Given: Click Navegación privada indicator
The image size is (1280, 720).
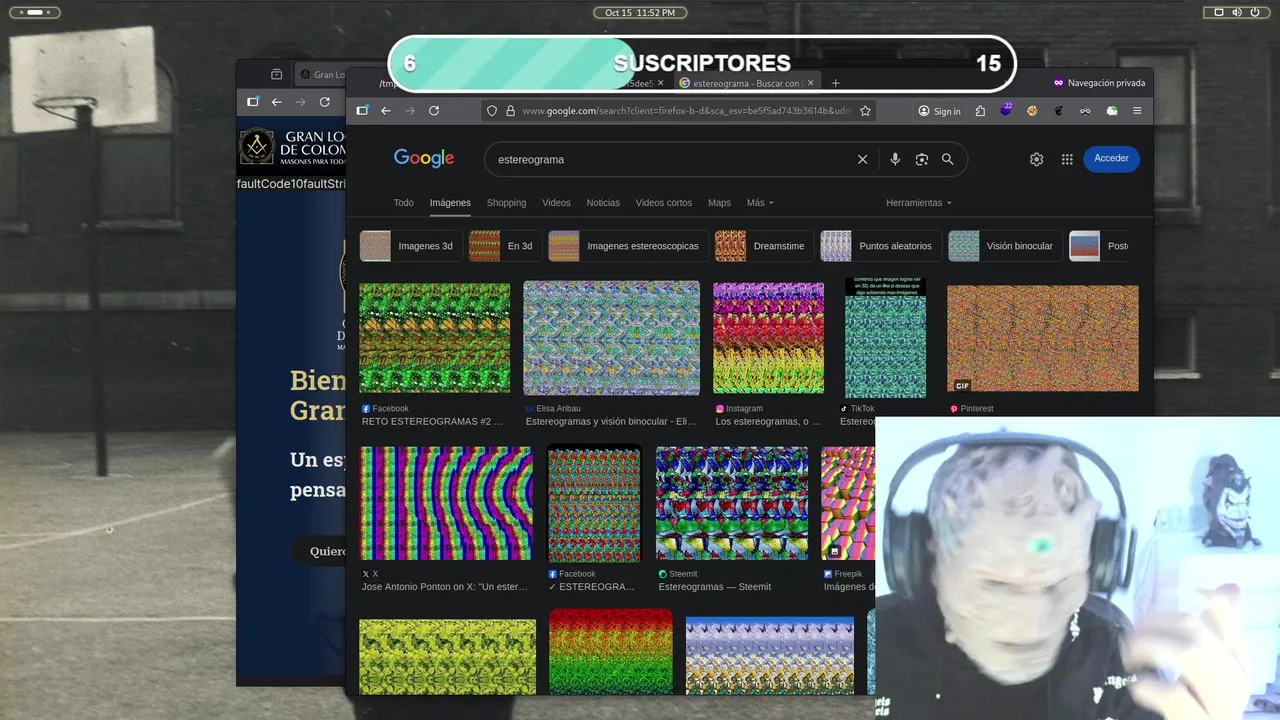Looking at the screenshot, I should click(1099, 83).
